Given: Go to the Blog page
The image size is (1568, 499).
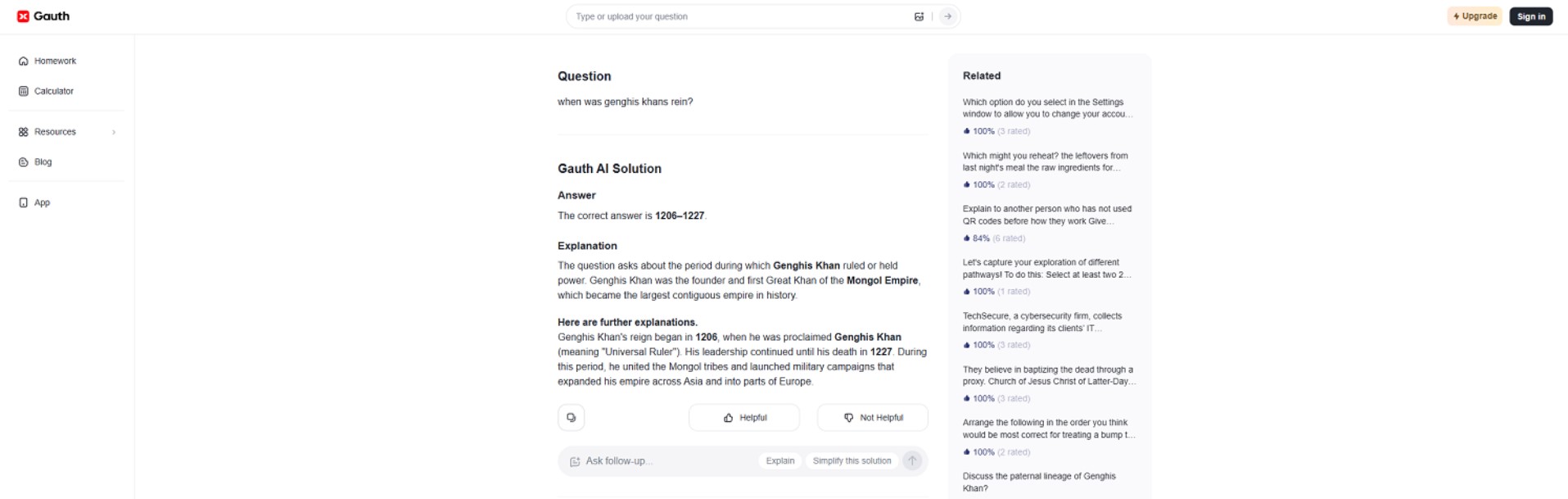Looking at the screenshot, I should coord(43,162).
